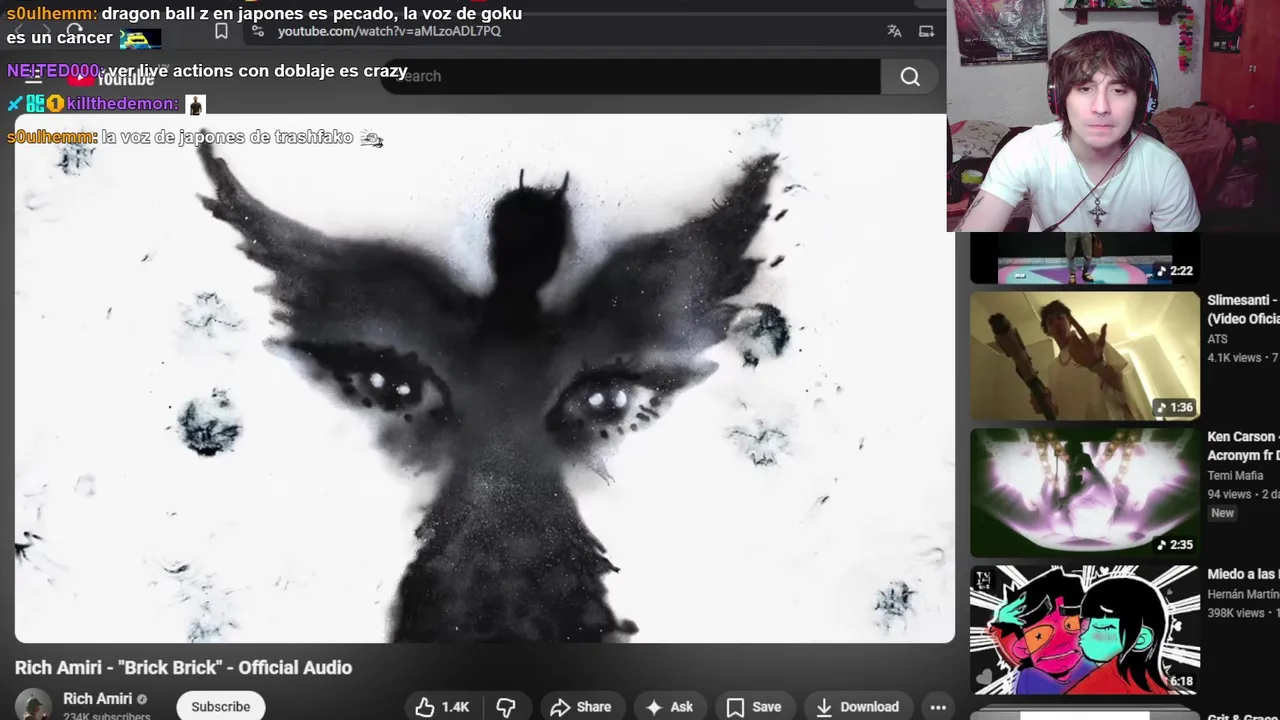Click the youtube.com URL in address bar
The width and height of the screenshot is (1280, 720).
389,31
